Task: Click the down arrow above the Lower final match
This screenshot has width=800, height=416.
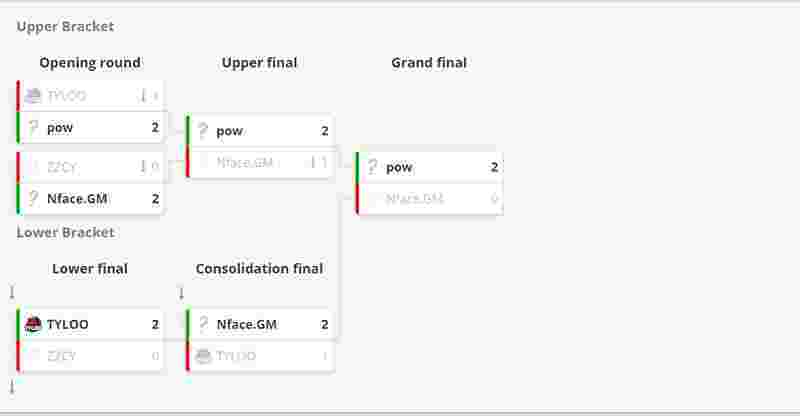Action: (x=12, y=293)
